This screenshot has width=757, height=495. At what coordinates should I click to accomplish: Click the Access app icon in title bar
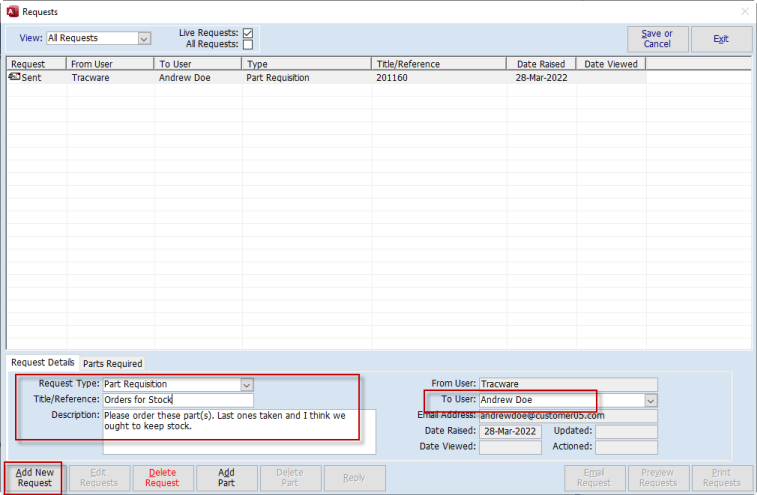(x=11, y=11)
